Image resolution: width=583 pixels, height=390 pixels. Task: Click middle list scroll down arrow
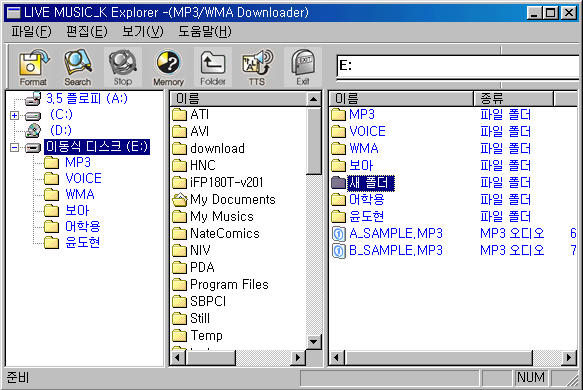point(314,341)
